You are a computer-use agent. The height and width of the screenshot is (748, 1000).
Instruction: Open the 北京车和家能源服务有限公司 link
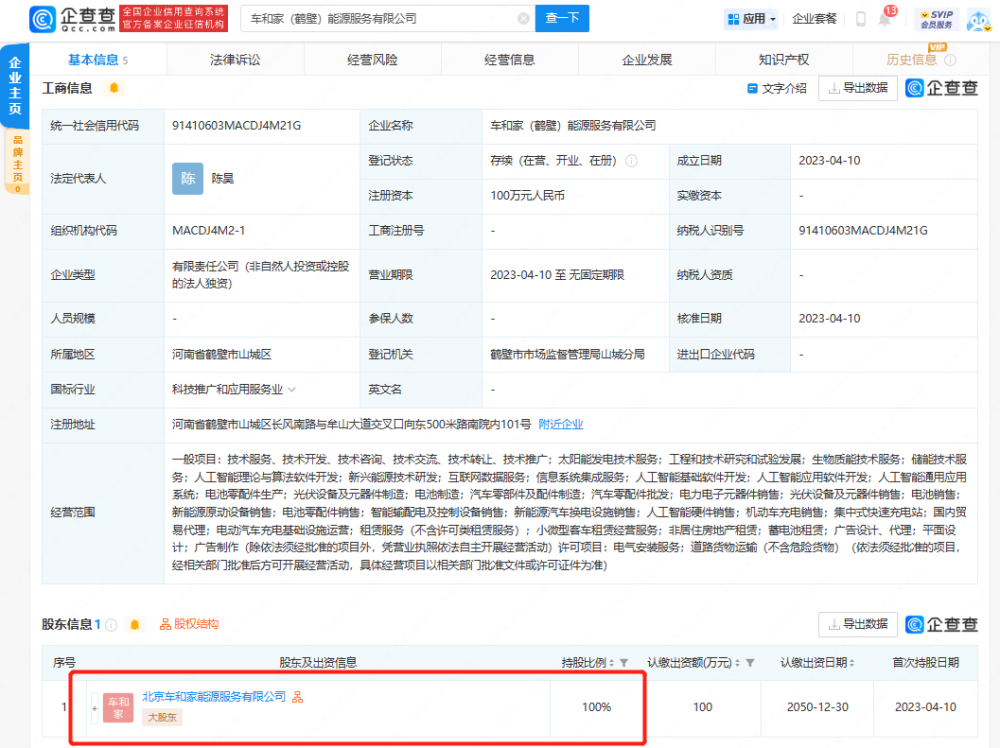tap(214, 696)
